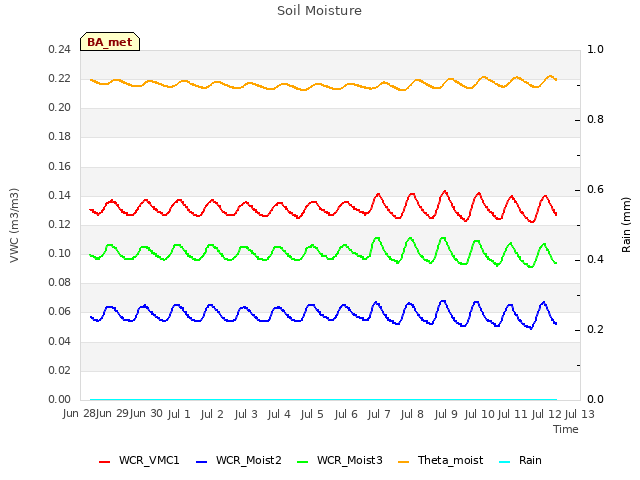Toggle Rain series in legend
The image size is (640, 480).
[520, 460]
